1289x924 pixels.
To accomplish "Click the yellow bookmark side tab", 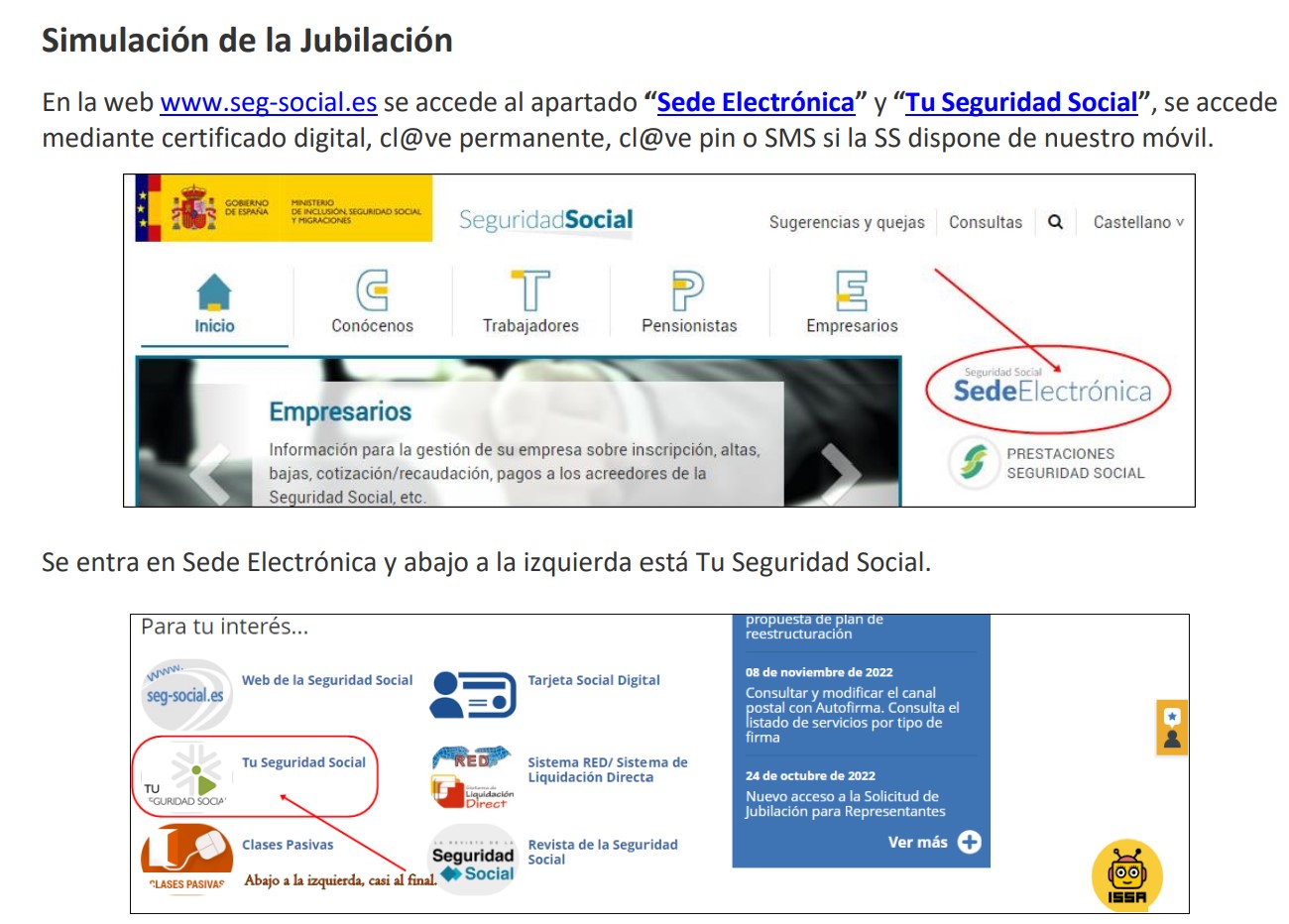I will tap(1172, 728).
